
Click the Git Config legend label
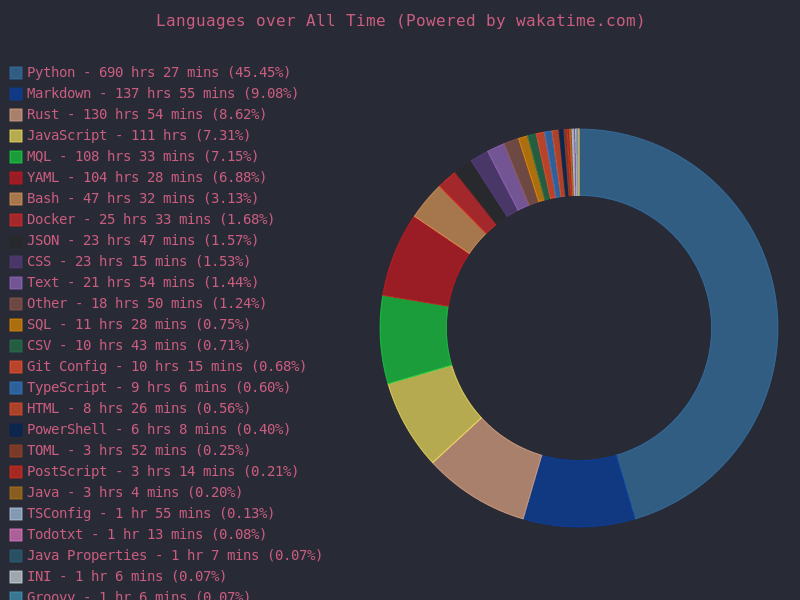click(166, 366)
